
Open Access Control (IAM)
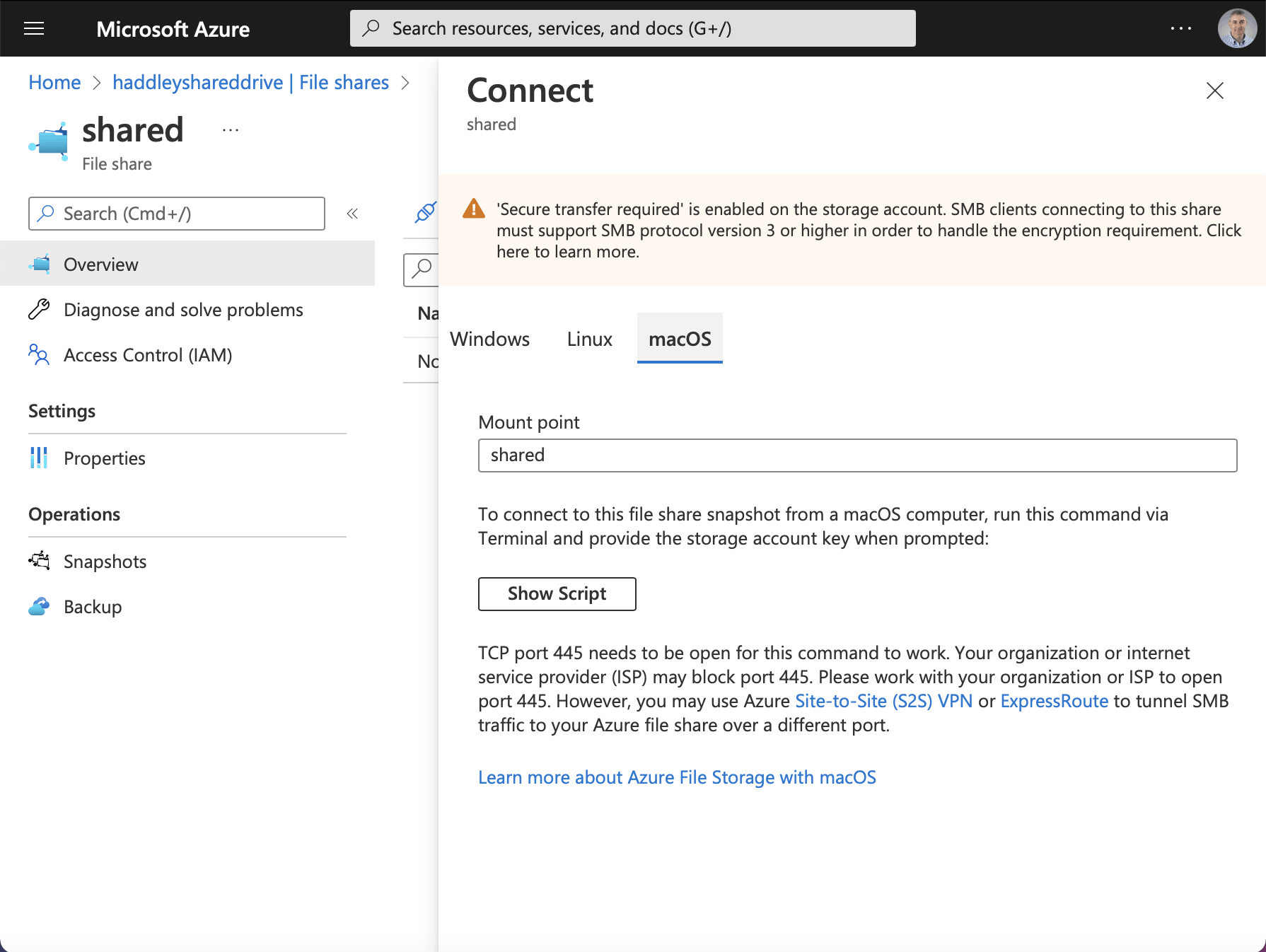click(147, 355)
